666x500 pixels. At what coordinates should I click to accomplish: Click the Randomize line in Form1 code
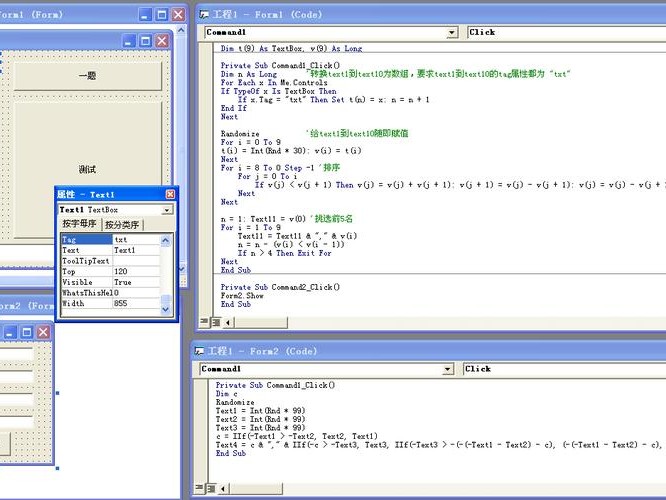click(x=240, y=134)
